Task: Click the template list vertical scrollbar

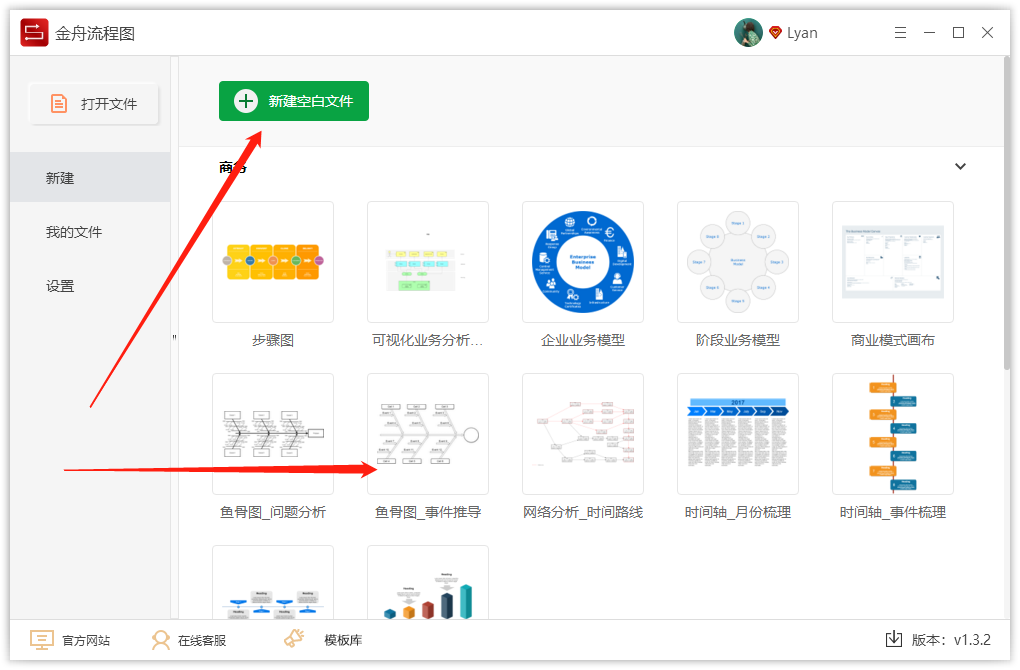Action: pos(1006,215)
